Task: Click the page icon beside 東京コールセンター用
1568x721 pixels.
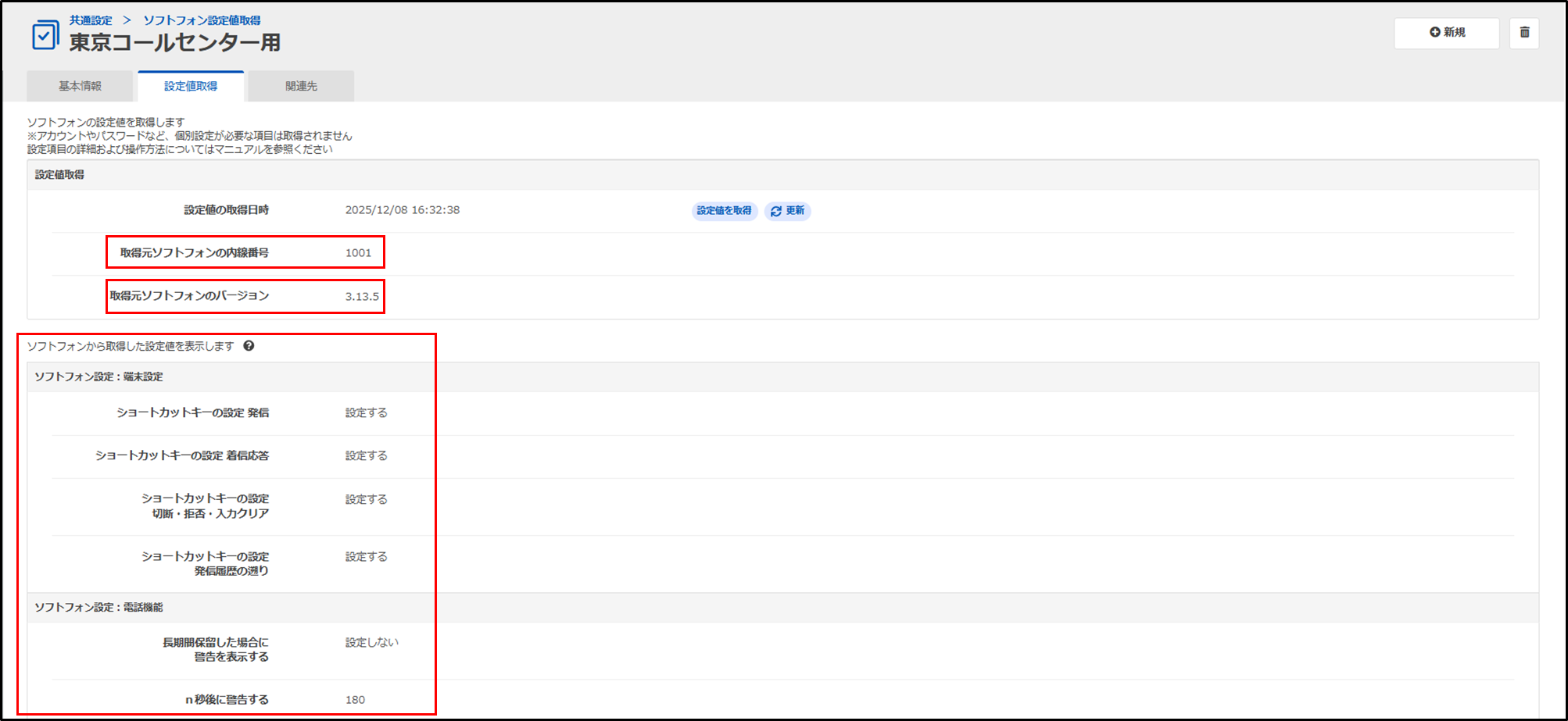Action: tap(45, 35)
